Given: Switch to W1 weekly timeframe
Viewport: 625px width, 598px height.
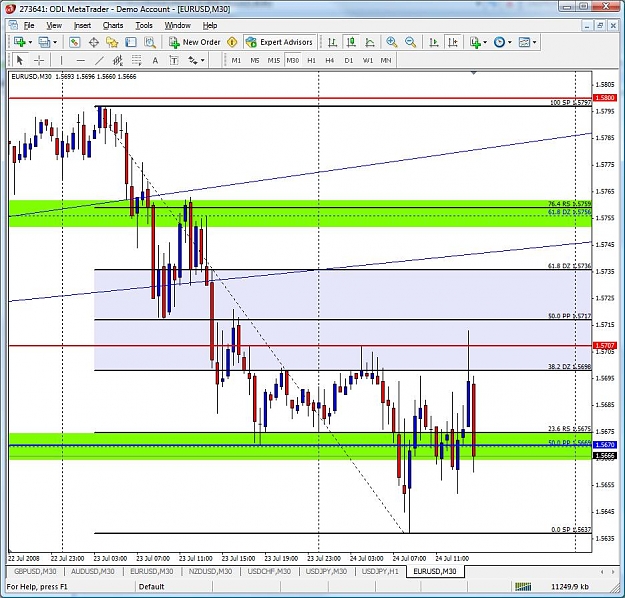Looking at the screenshot, I should 368,60.
